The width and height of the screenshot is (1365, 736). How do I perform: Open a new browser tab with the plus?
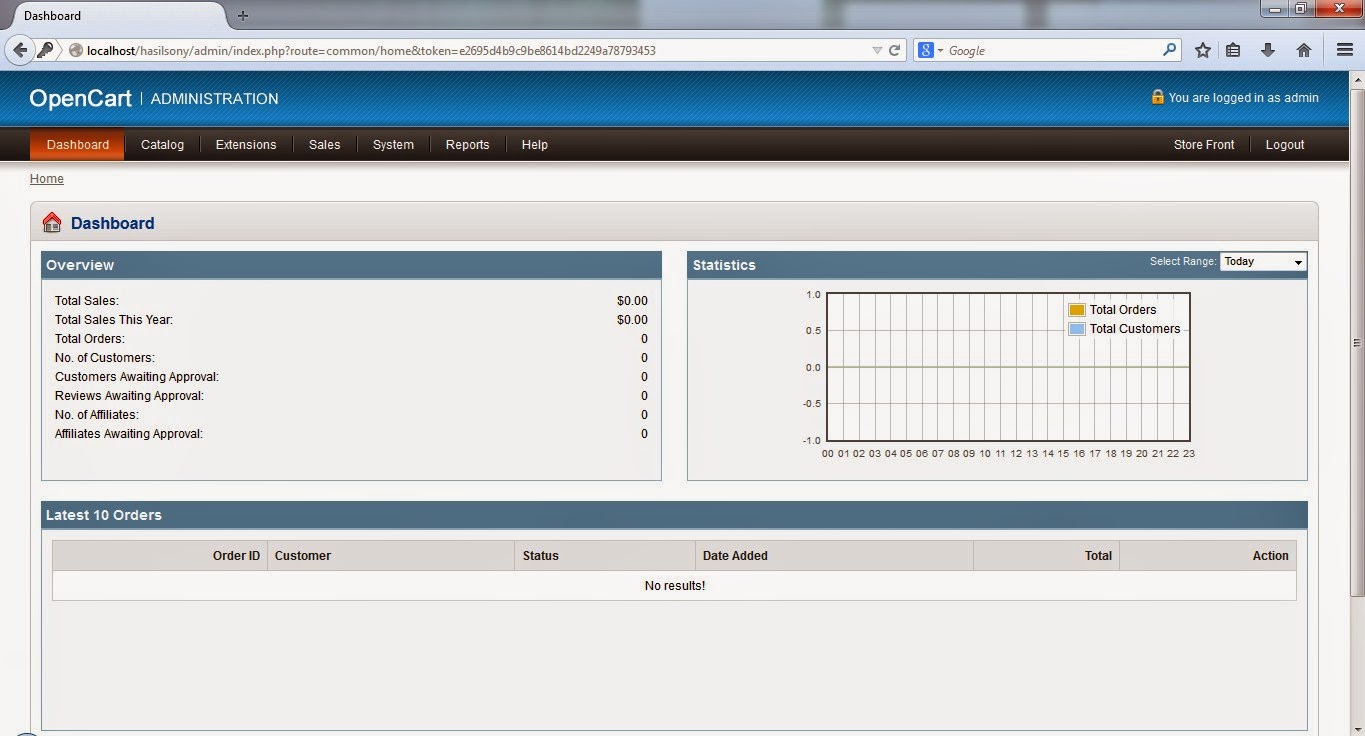click(x=242, y=15)
